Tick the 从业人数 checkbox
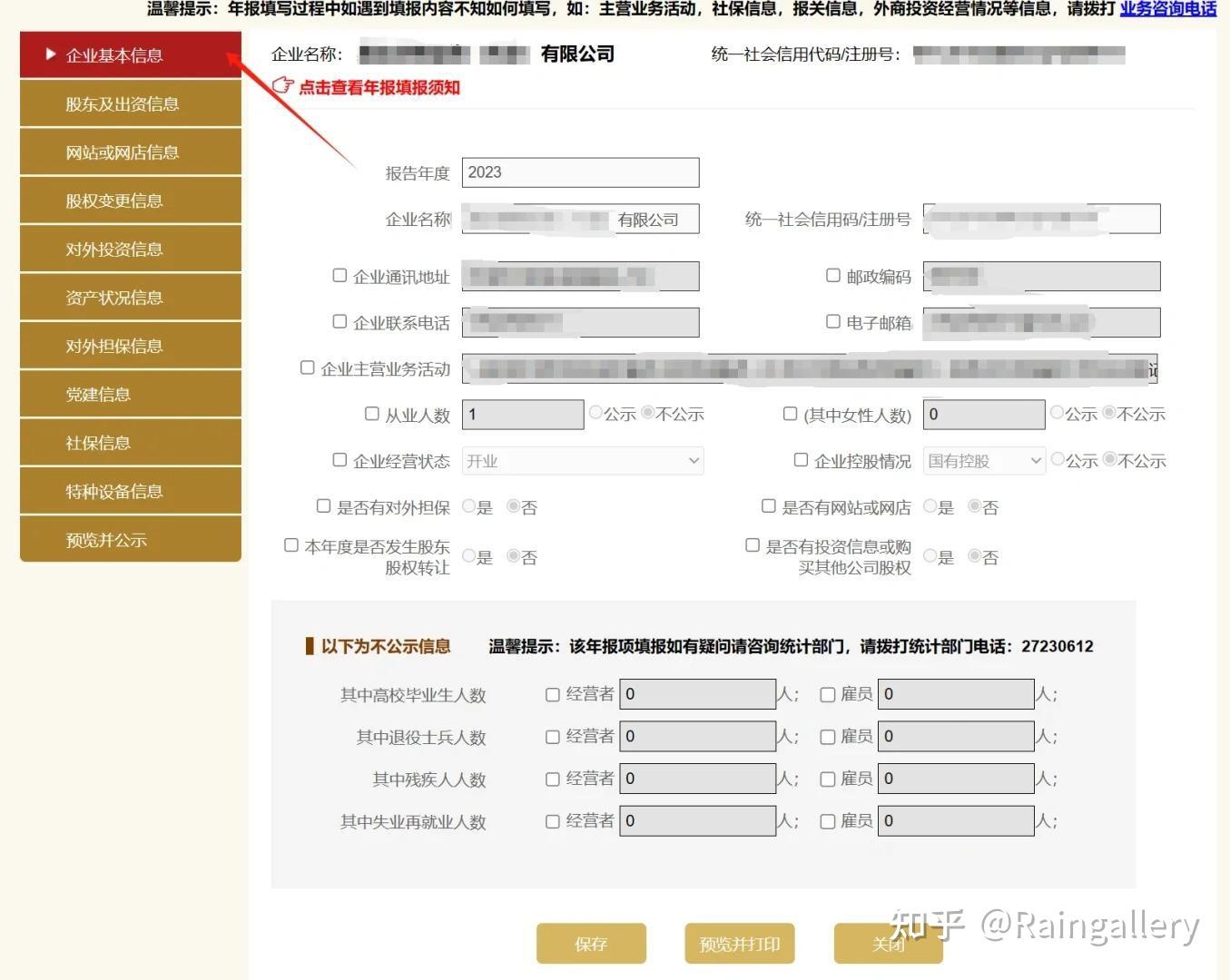1230x980 pixels. (x=372, y=414)
